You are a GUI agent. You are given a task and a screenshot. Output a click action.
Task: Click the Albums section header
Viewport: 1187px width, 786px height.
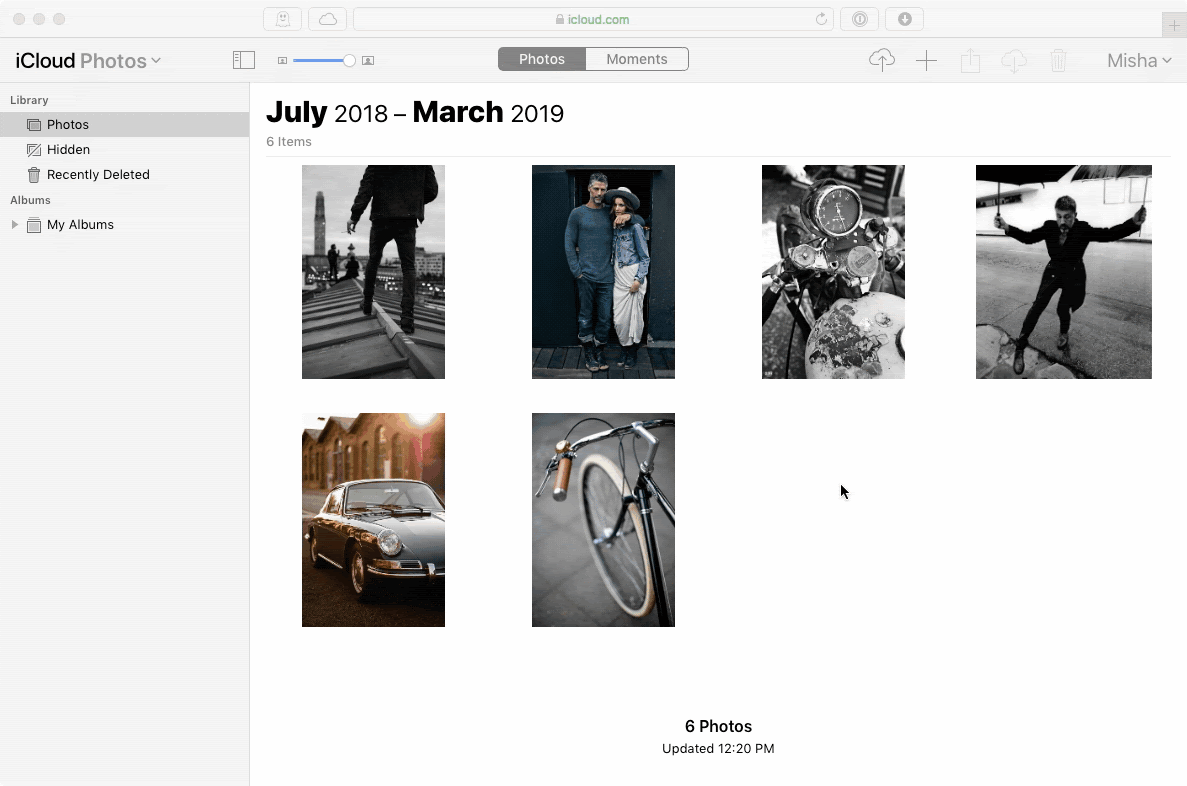pos(30,200)
